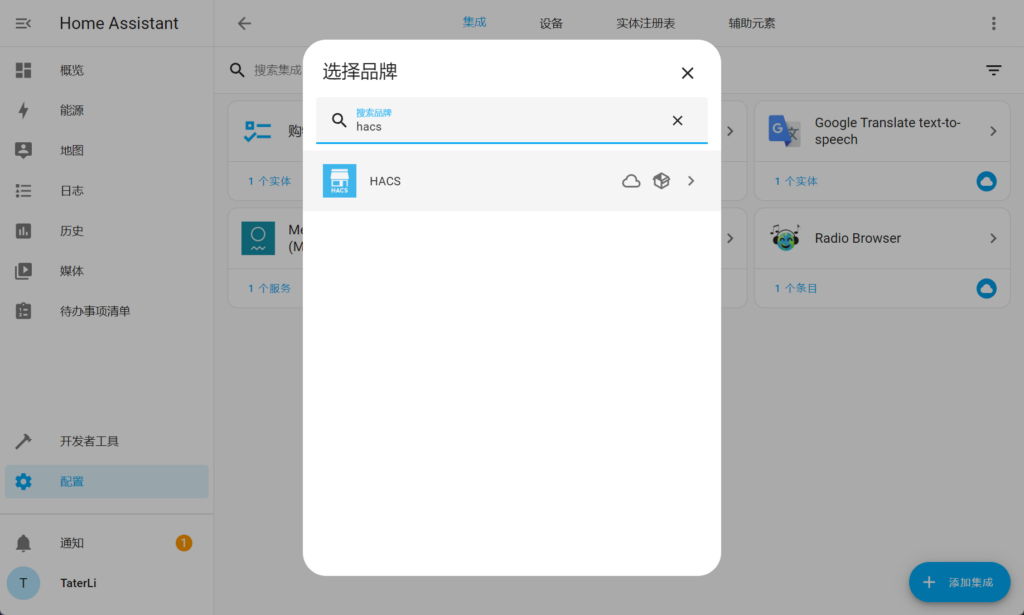Viewport: 1024px width, 615px height.
Task: Clear the hacs search text
Action: click(677, 120)
